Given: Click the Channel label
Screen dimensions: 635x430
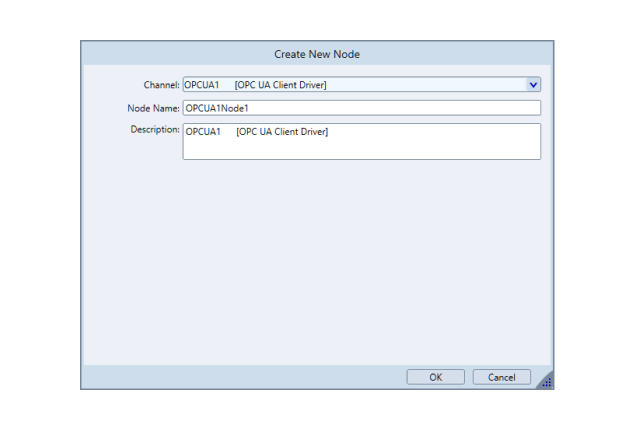Looking at the screenshot, I should (x=161, y=85).
